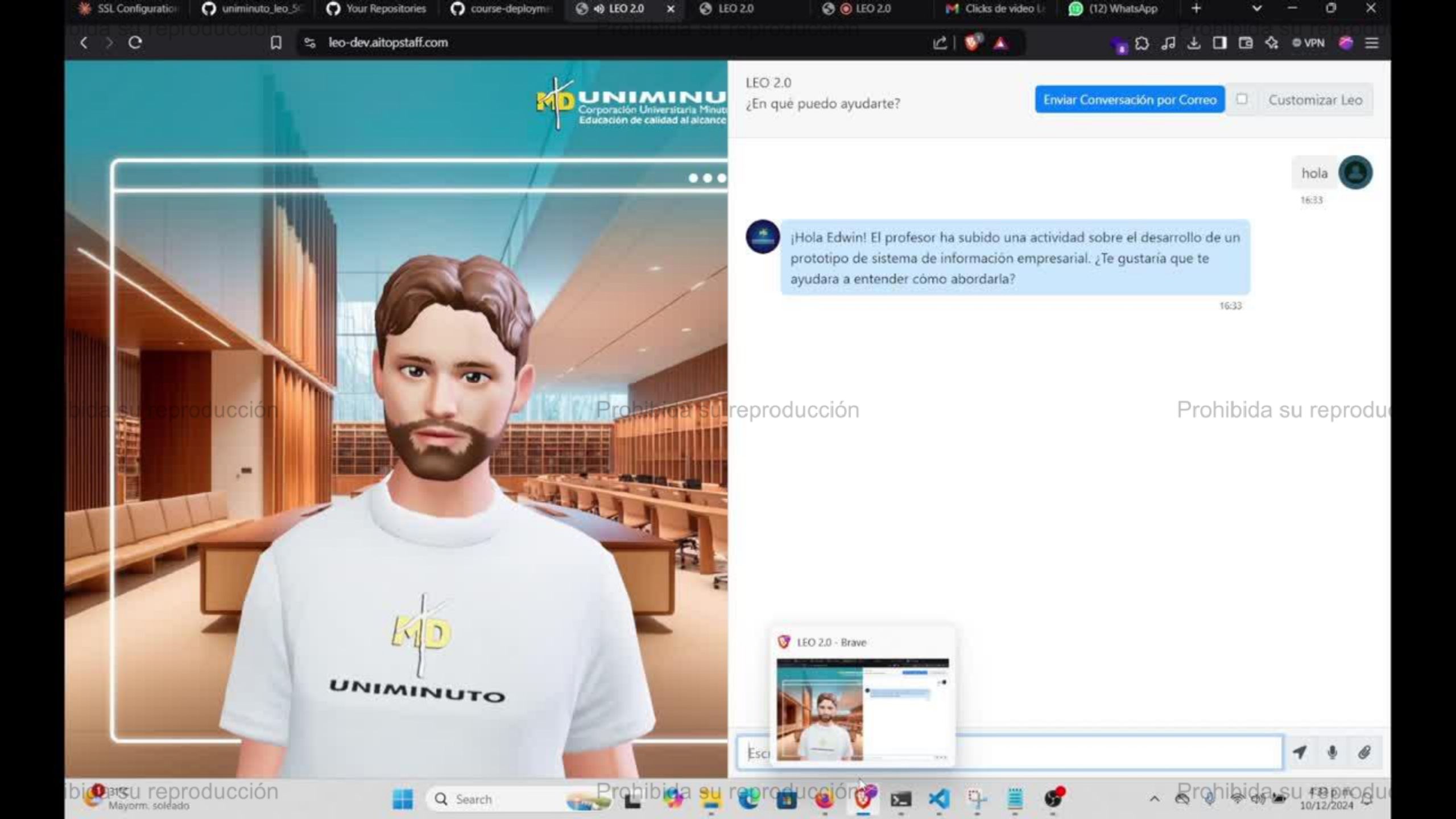Open the tab list dropdown arrow

(x=1257, y=9)
